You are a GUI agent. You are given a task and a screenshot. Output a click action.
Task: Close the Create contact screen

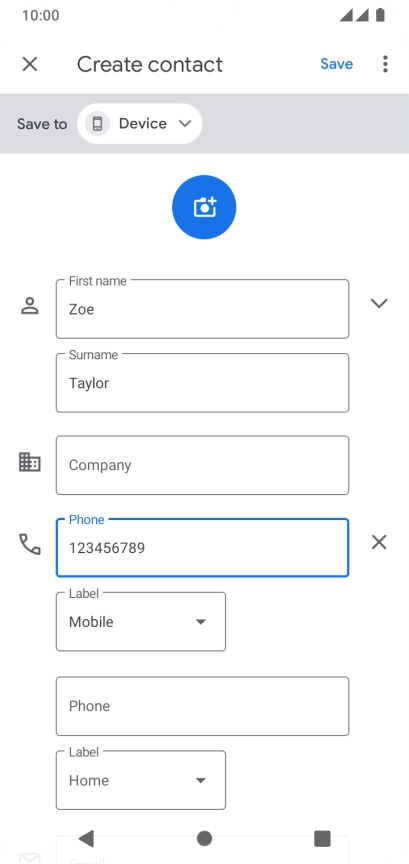click(x=30, y=64)
